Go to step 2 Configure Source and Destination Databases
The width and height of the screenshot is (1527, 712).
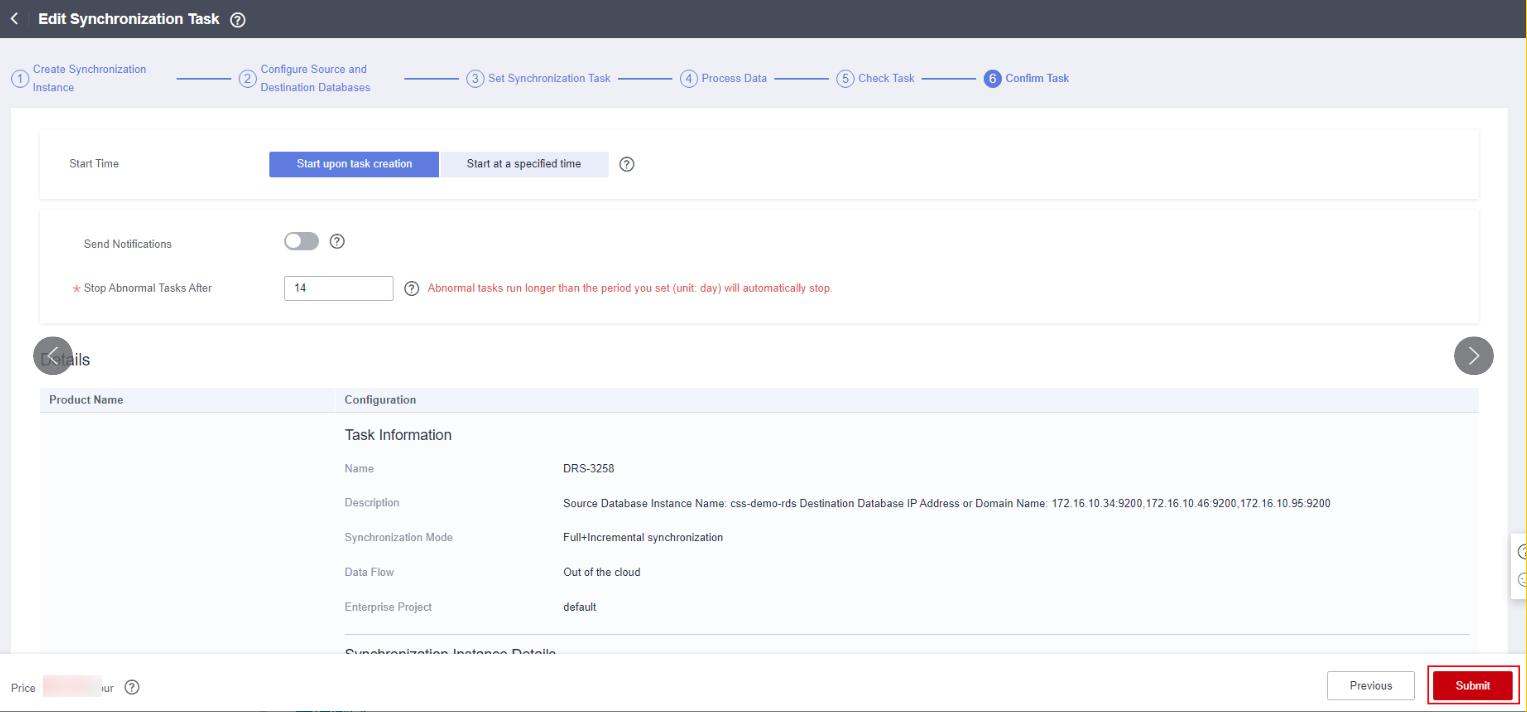click(x=305, y=78)
